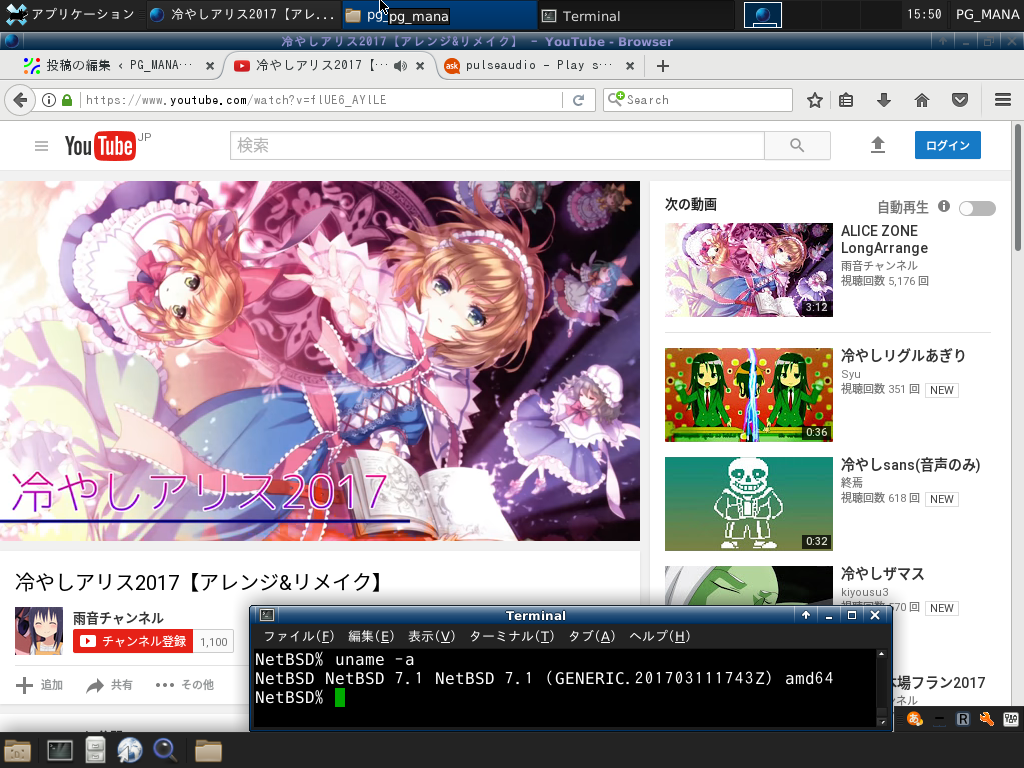Go back using the browser back arrow
Viewport: 1024px width, 768px height.
pyautogui.click(x=20, y=100)
